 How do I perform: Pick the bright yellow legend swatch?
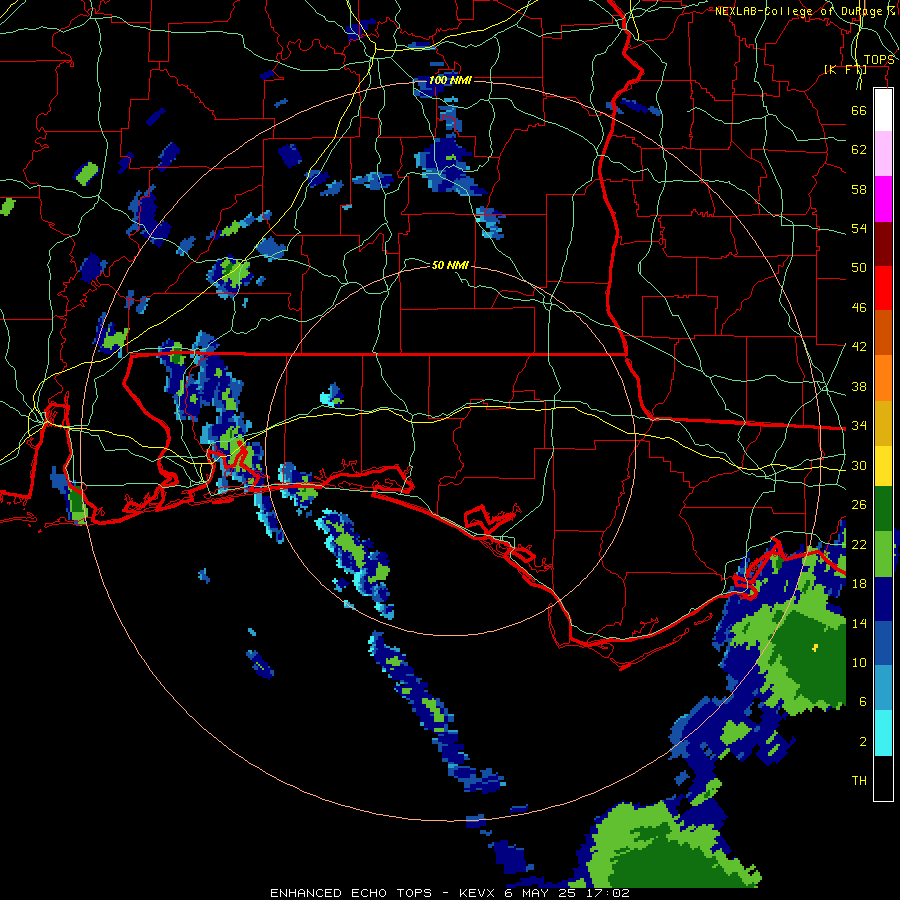click(x=883, y=465)
